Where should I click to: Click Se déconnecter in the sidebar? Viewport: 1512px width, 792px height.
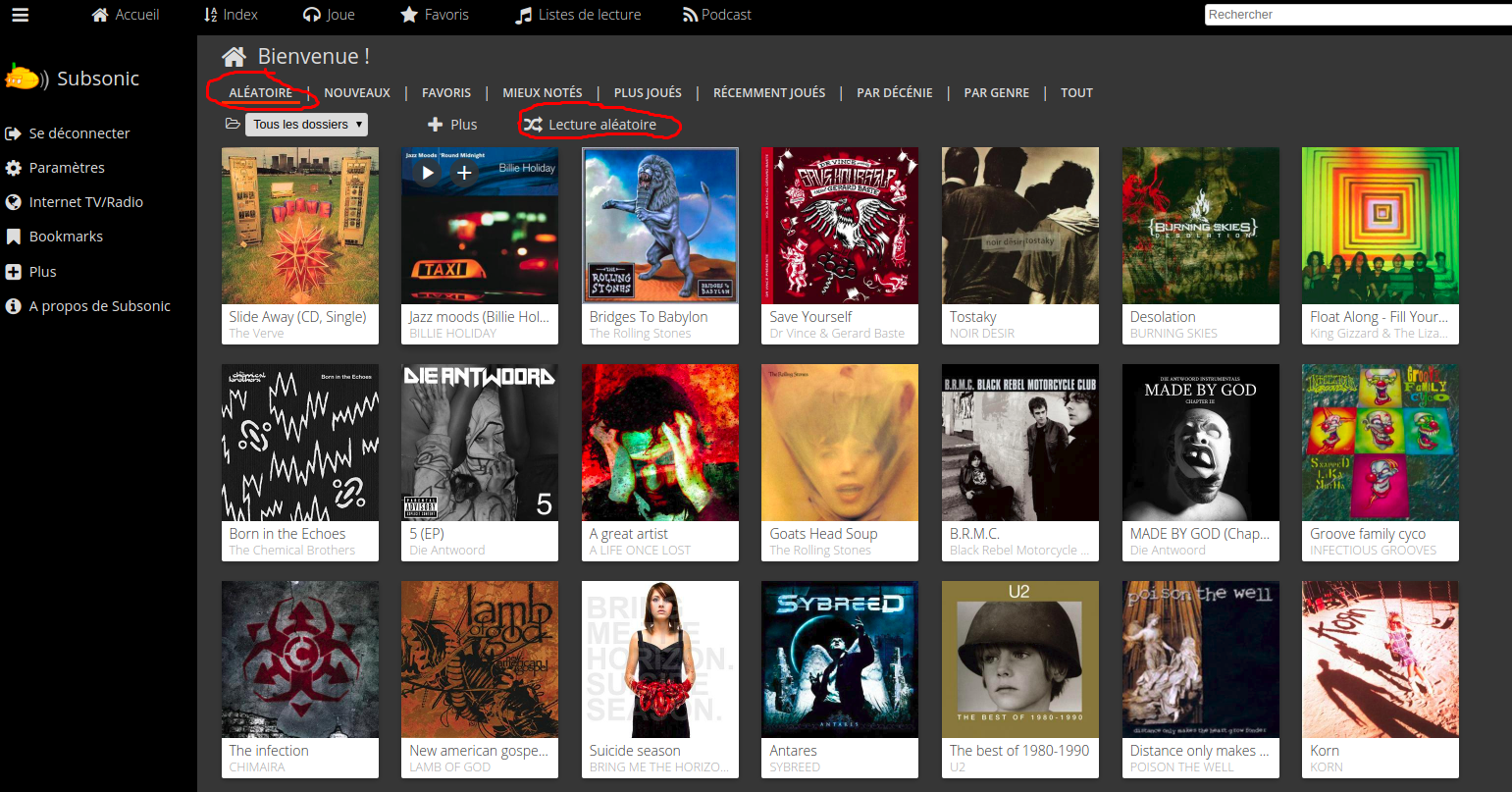pyautogui.click(x=79, y=133)
